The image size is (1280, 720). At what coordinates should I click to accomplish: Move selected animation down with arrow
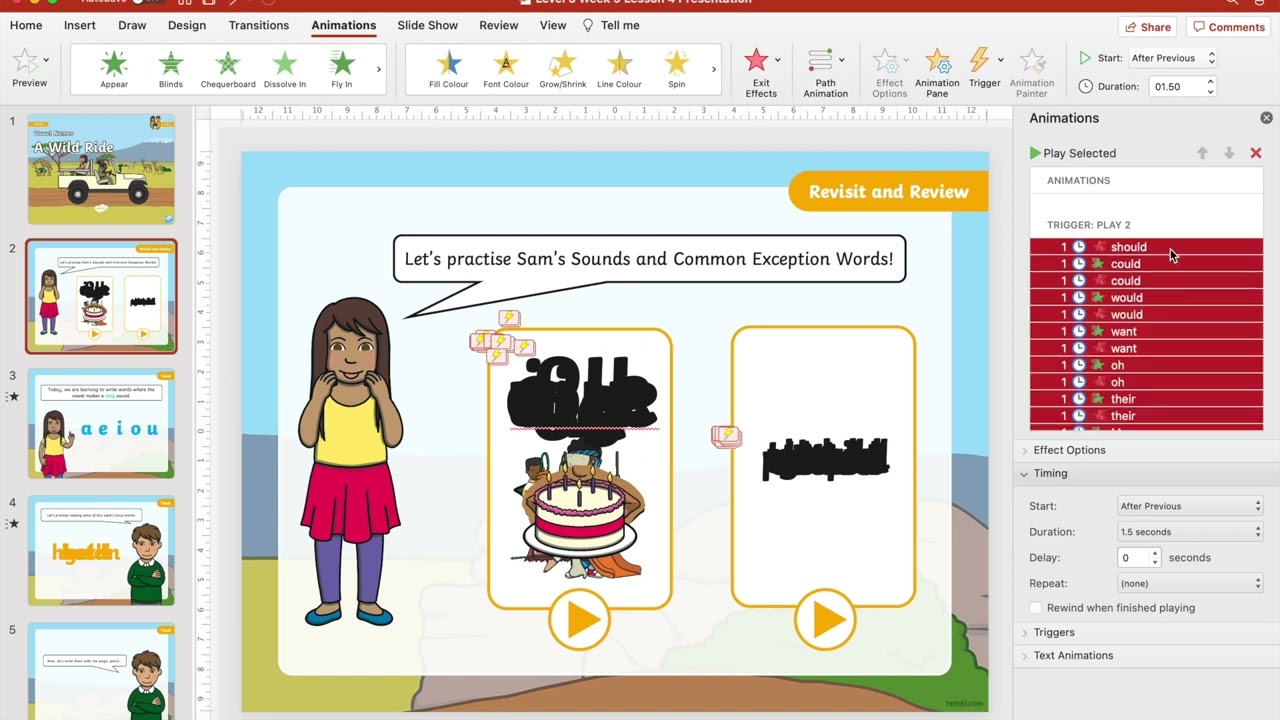click(1229, 153)
